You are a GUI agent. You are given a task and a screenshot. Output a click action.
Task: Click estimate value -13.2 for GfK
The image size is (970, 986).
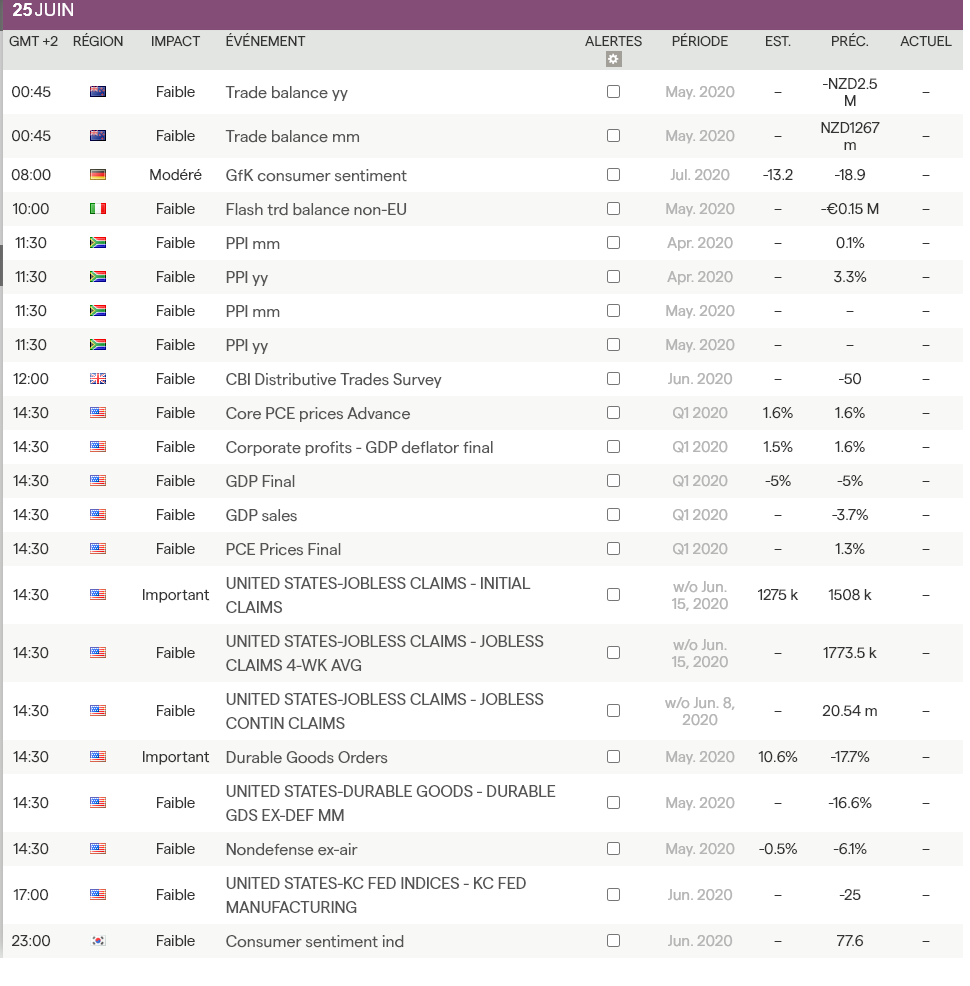778,175
